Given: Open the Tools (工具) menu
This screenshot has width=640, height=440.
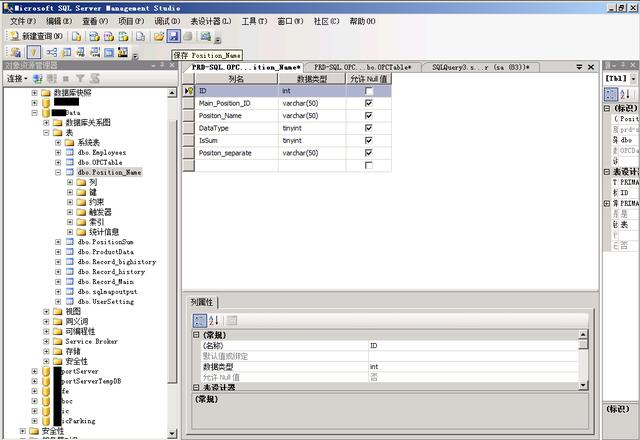Looking at the screenshot, I should (x=255, y=20).
